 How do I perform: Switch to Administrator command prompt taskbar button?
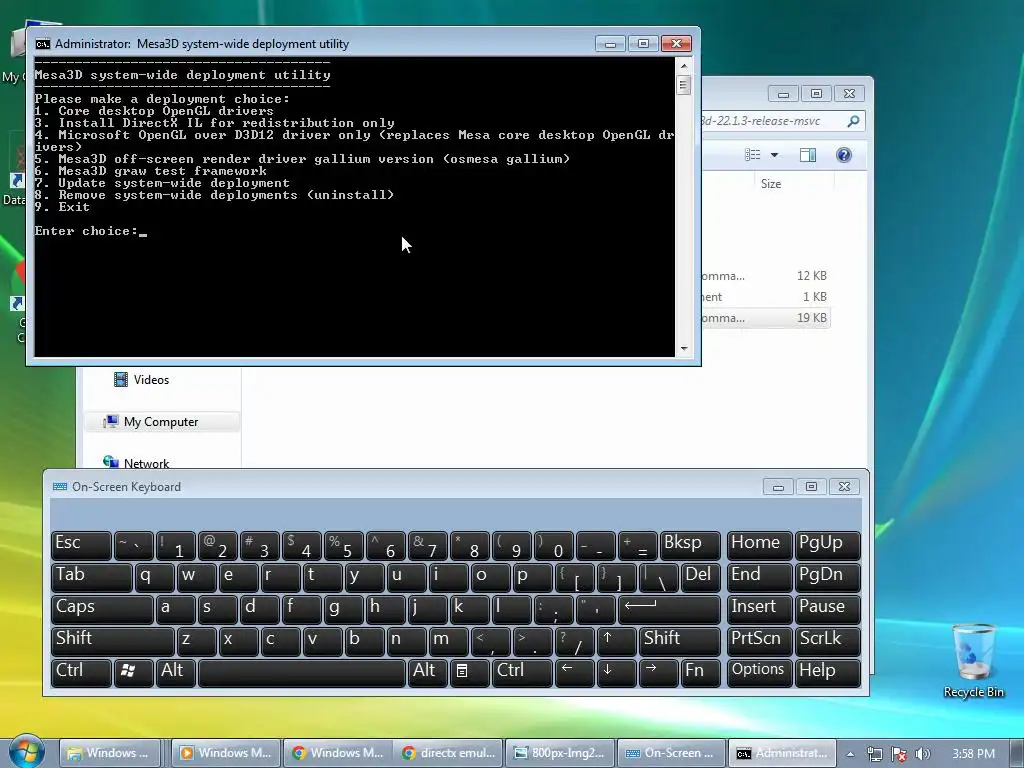782,753
